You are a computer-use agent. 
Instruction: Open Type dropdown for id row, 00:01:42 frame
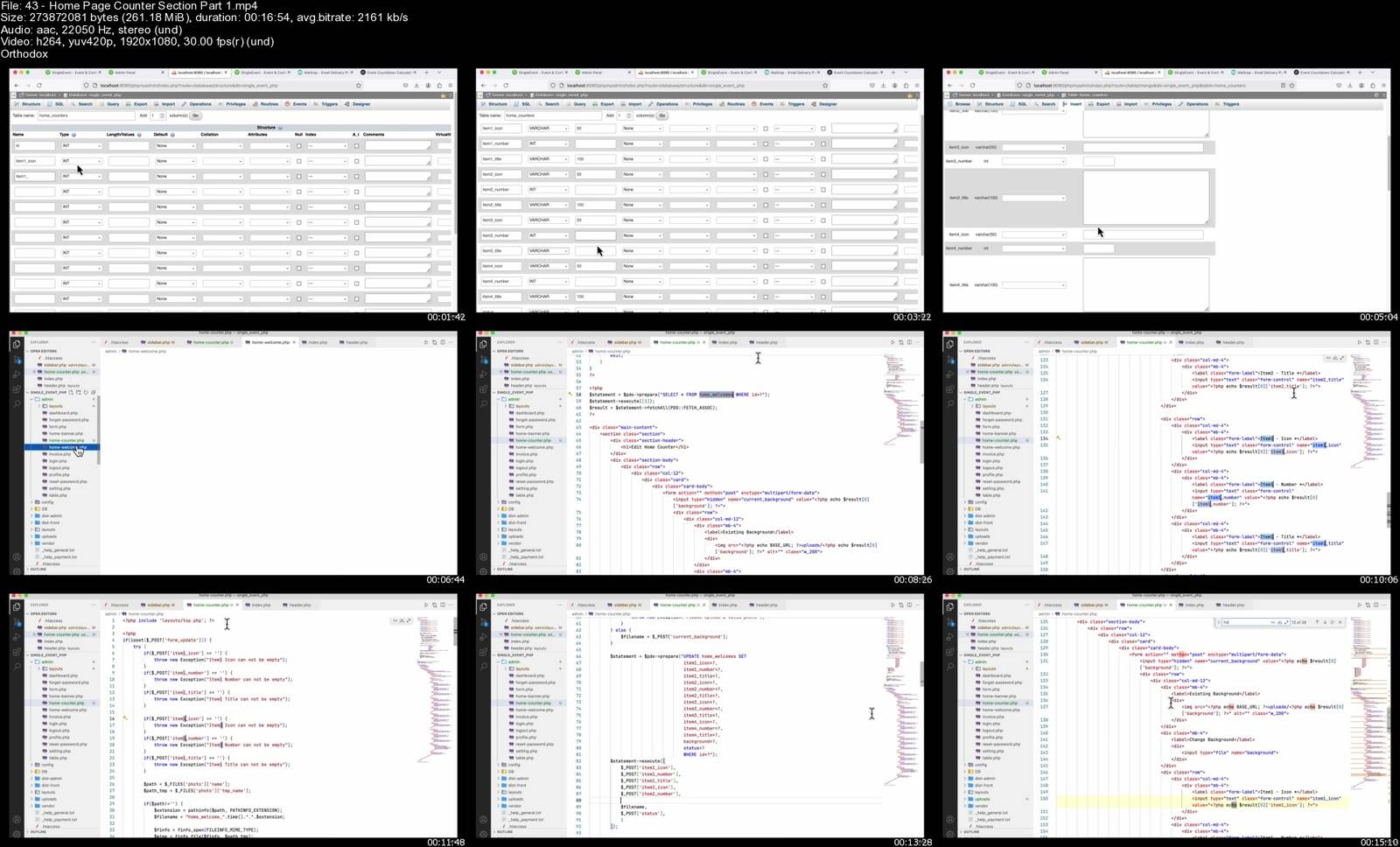point(80,145)
